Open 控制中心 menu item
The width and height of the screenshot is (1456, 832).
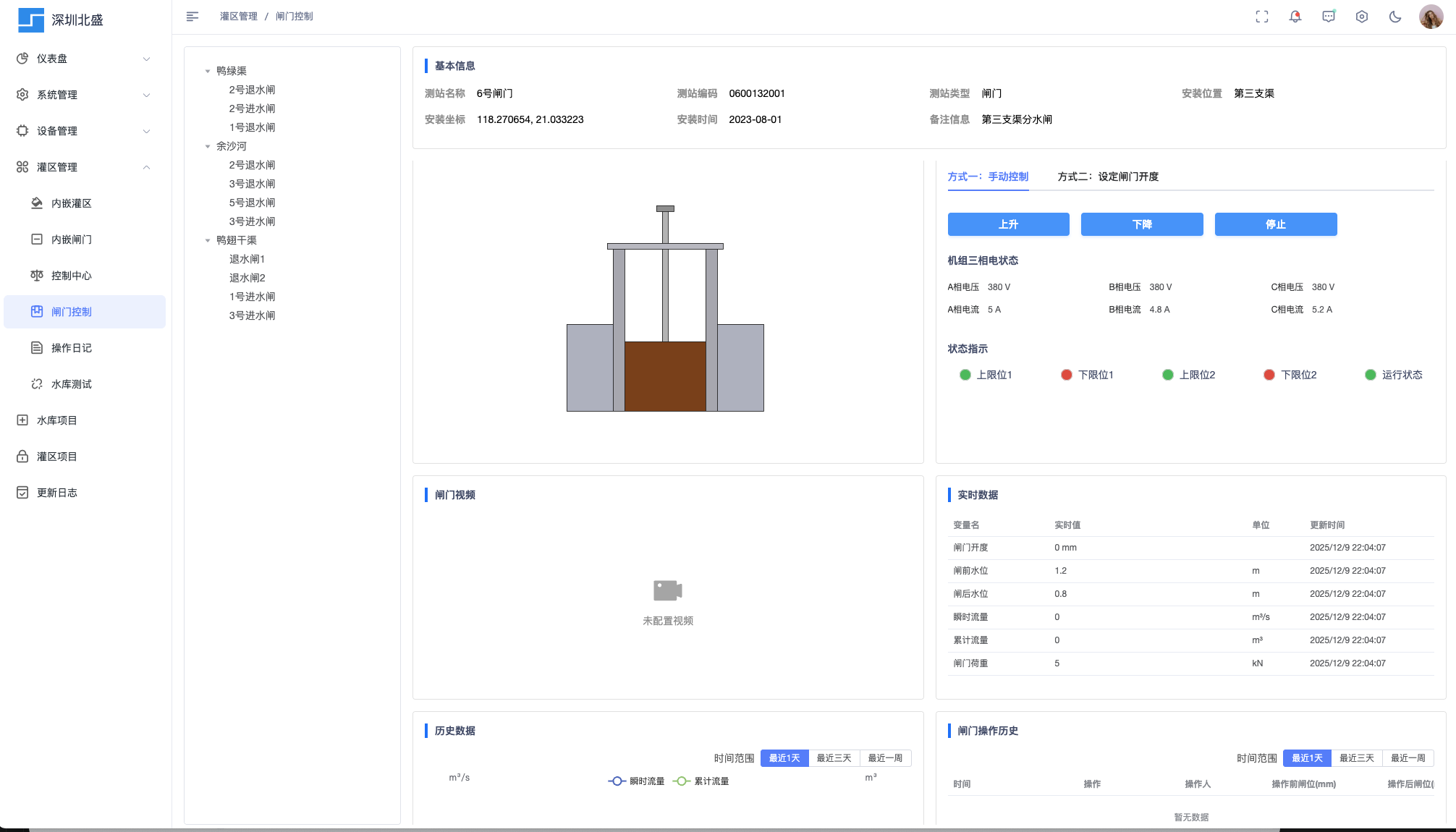tap(85, 276)
